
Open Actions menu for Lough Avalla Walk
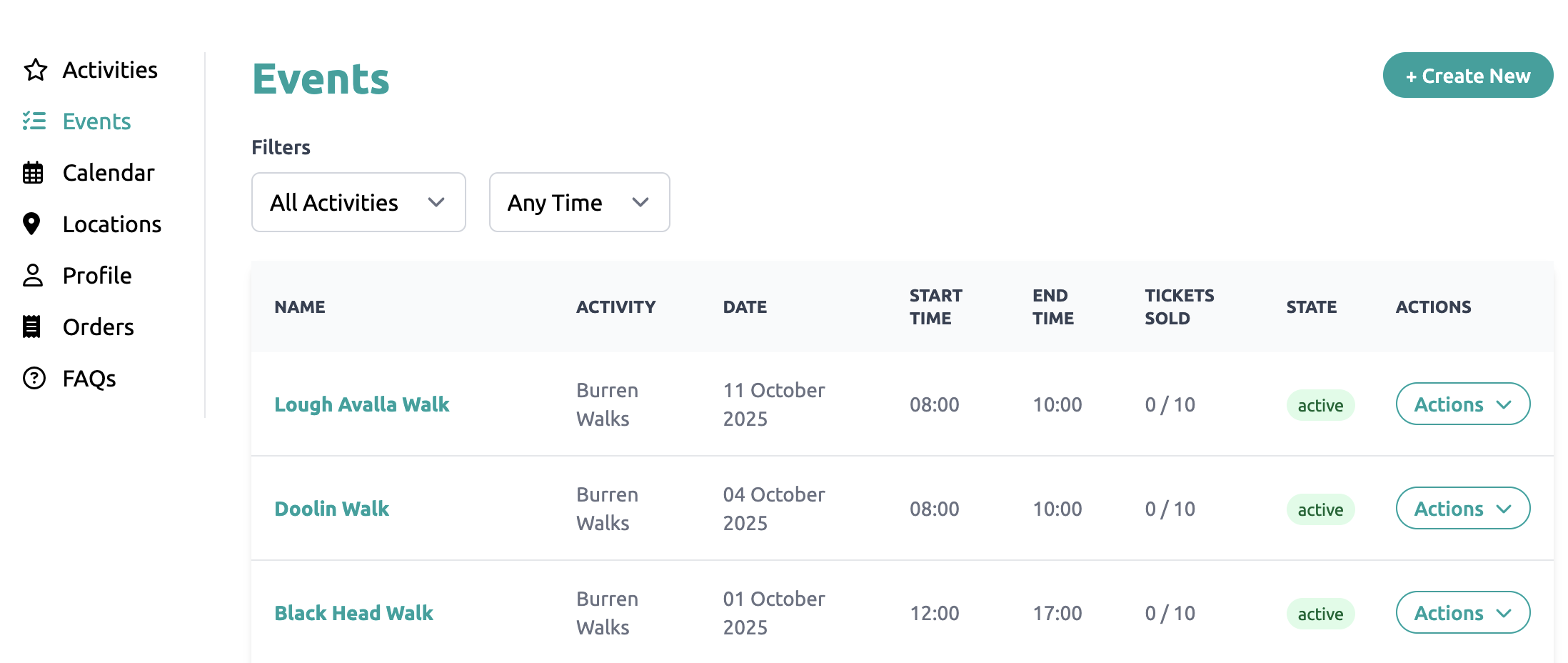pos(1462,404)
